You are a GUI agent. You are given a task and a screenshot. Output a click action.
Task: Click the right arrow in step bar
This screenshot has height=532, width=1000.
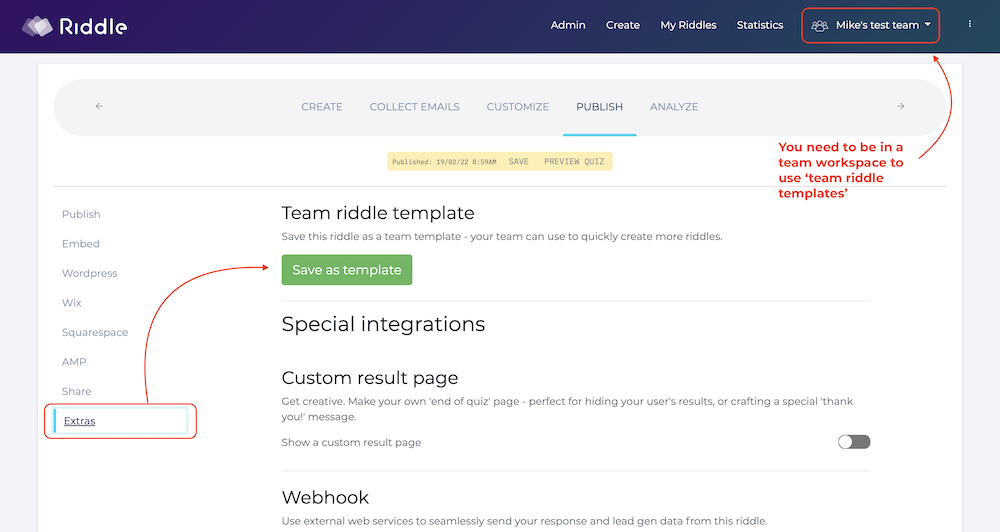900,107
